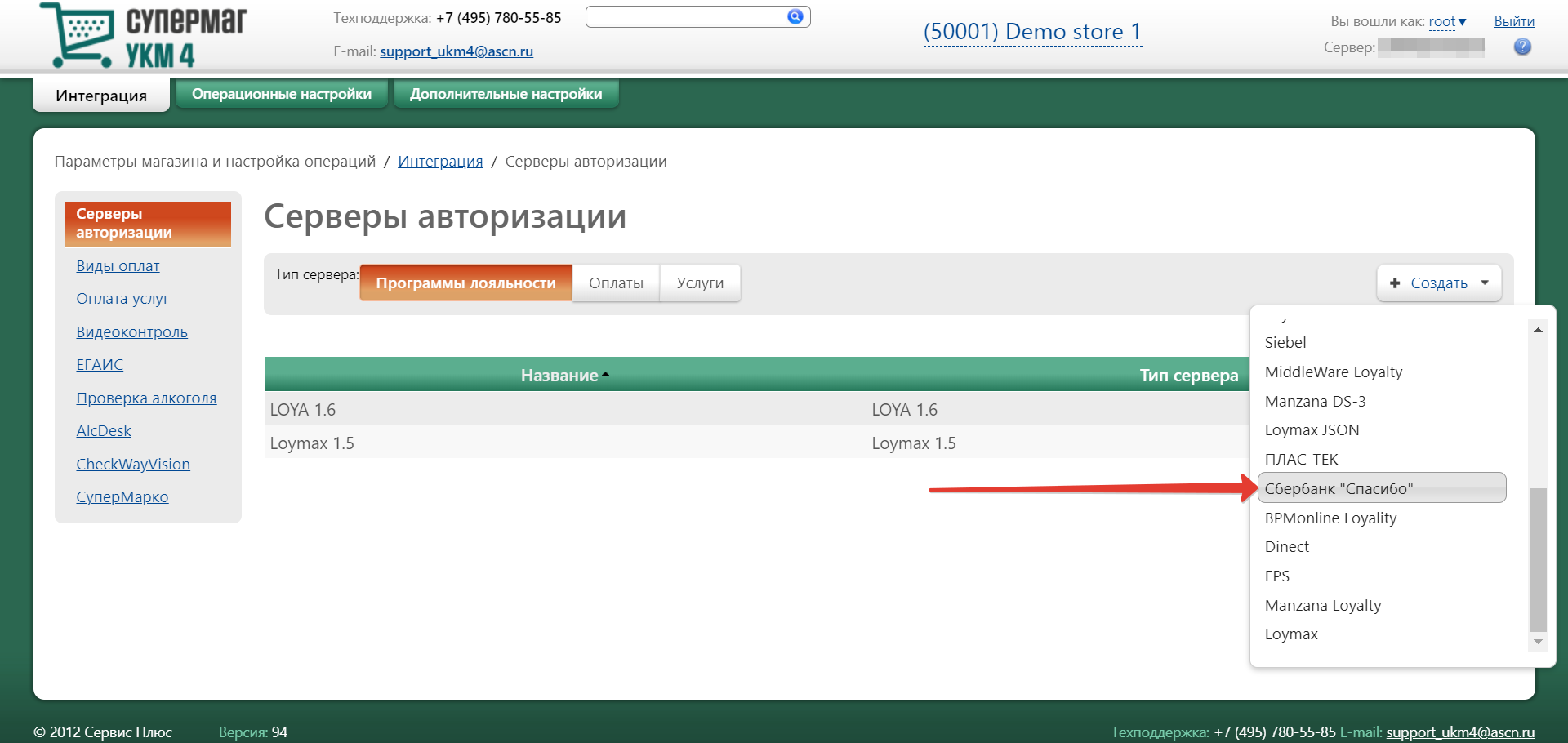
Task: Click the Выйти logout link
Action: click(1514, 21)
